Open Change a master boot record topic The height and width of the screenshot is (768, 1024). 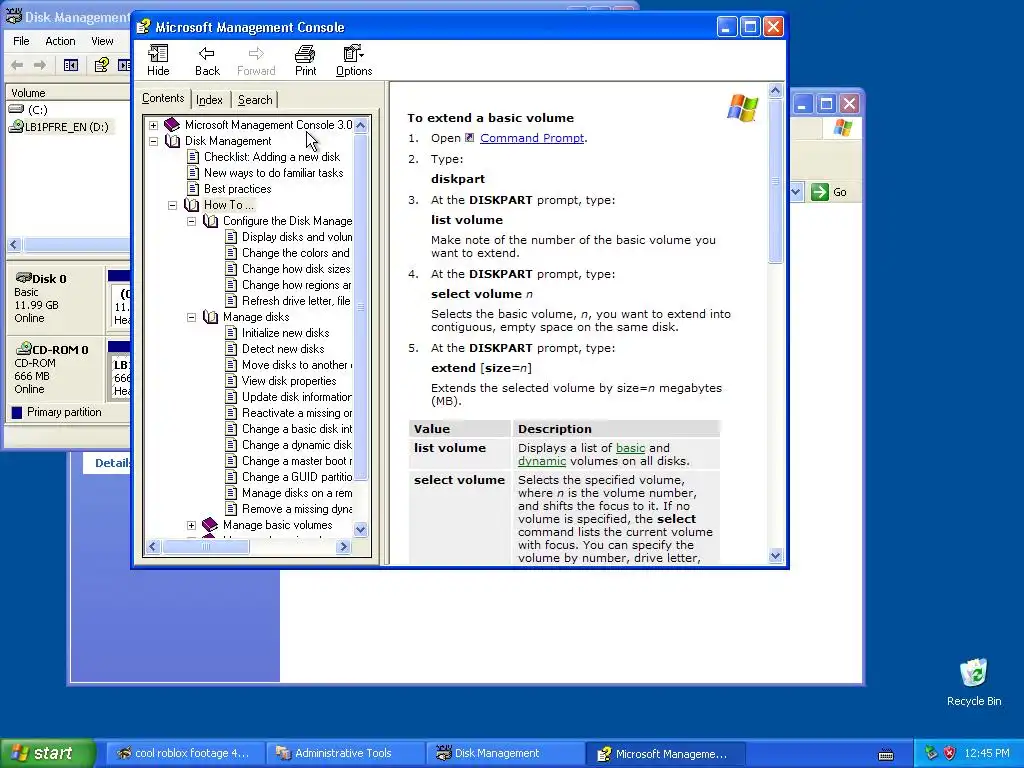(x=296, y=461)
